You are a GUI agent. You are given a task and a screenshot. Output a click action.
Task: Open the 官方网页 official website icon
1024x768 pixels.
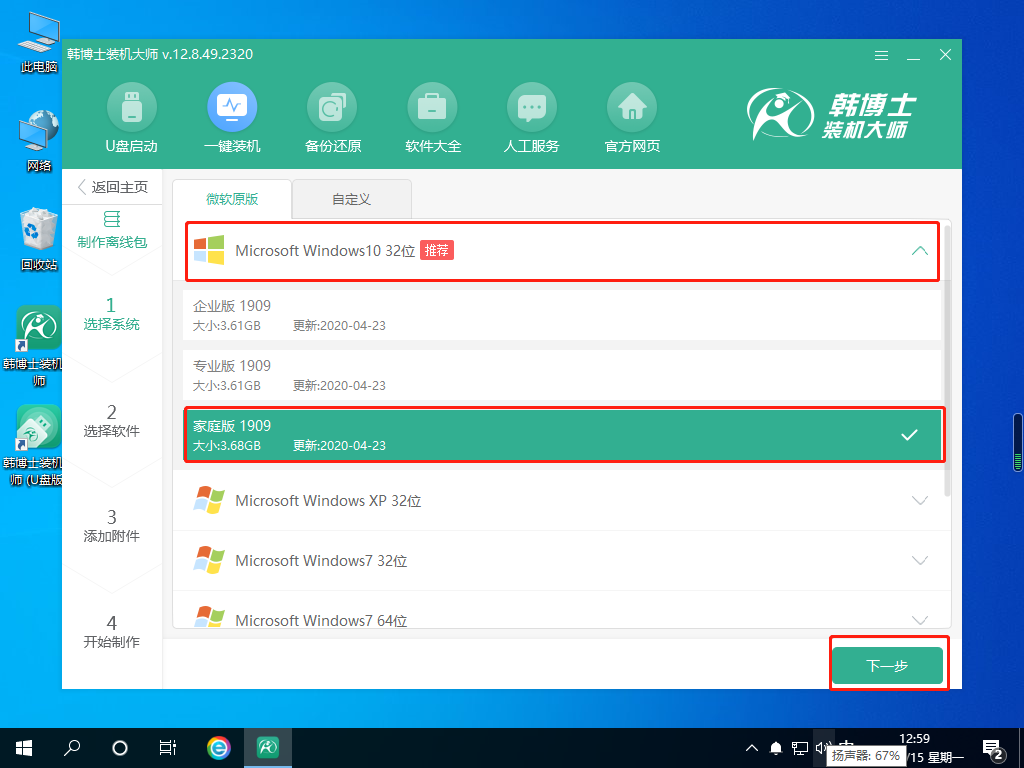[x=632, y=107]
